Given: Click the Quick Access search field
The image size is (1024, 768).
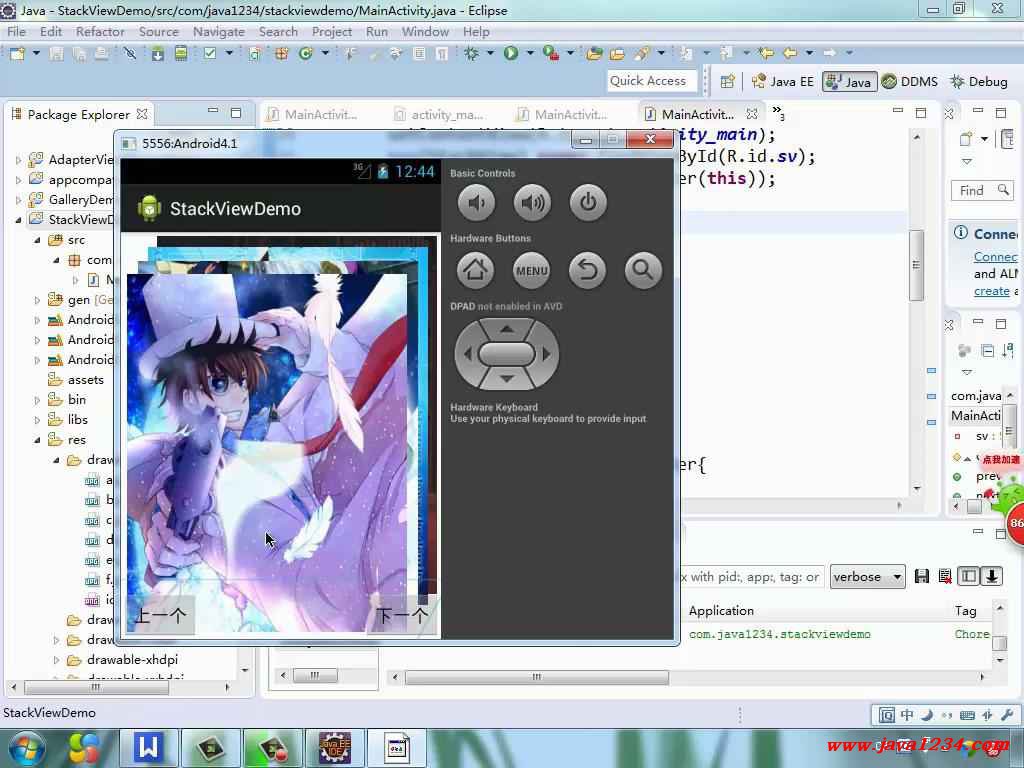Looking at the screenshot, I should (x=652, y=81).
